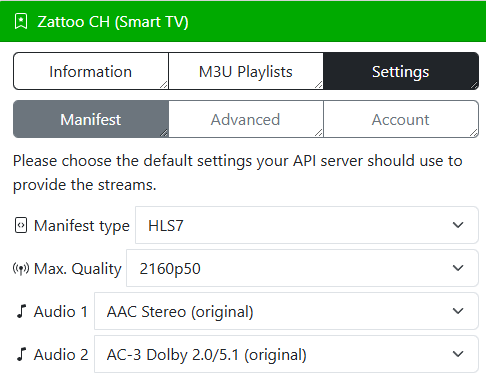This screenshot has width=486, height=387.
Task: Open the Audio 1 dropdown showing AAC Stereo
Action: pos(286,311)
